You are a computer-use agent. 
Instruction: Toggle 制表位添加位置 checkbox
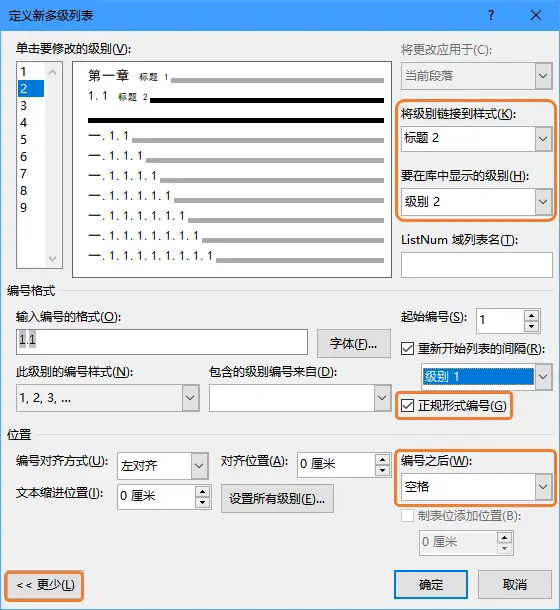[407, 516]
